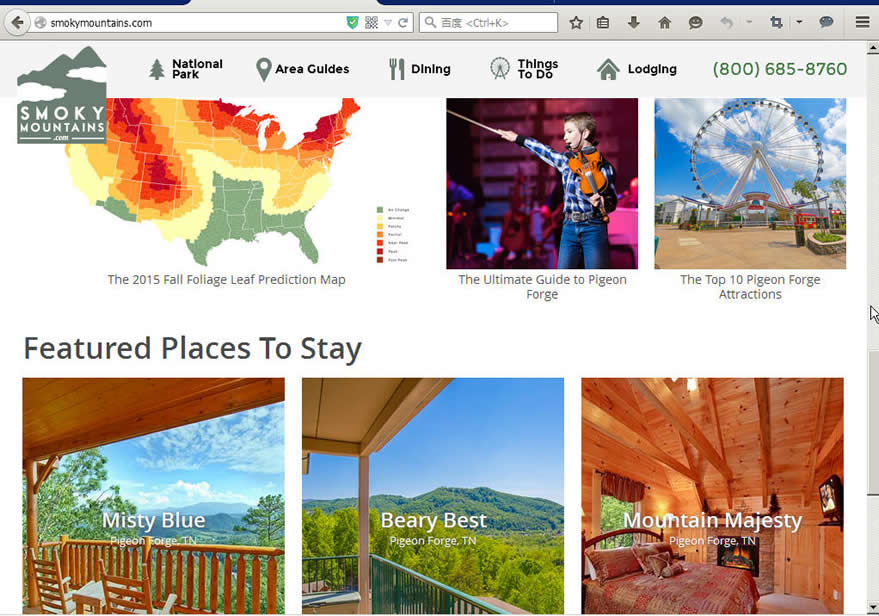
Task: Open the Misty Blue cabin thumbnail
Action: [154, 495]
